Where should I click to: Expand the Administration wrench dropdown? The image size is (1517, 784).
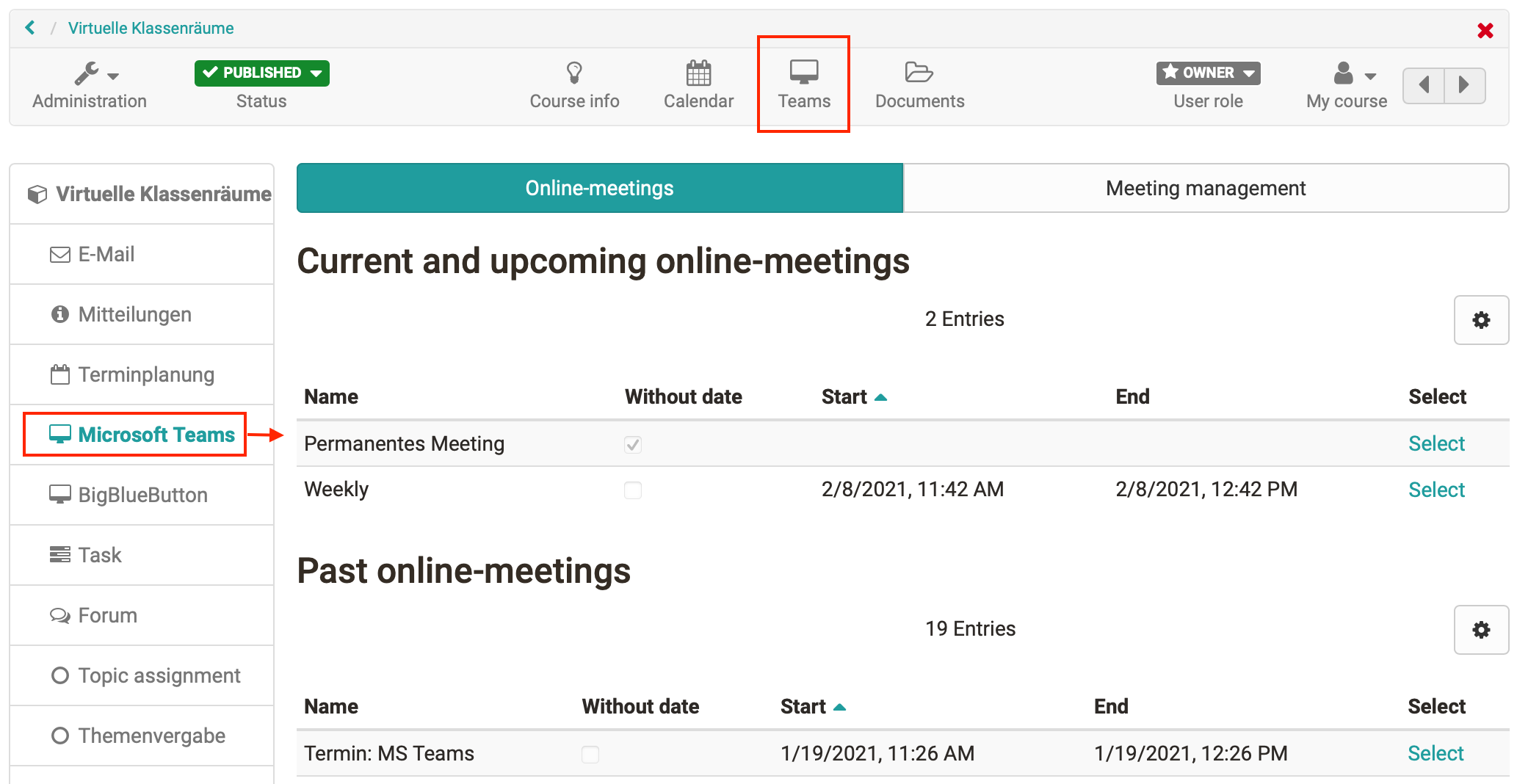(96, 74)
